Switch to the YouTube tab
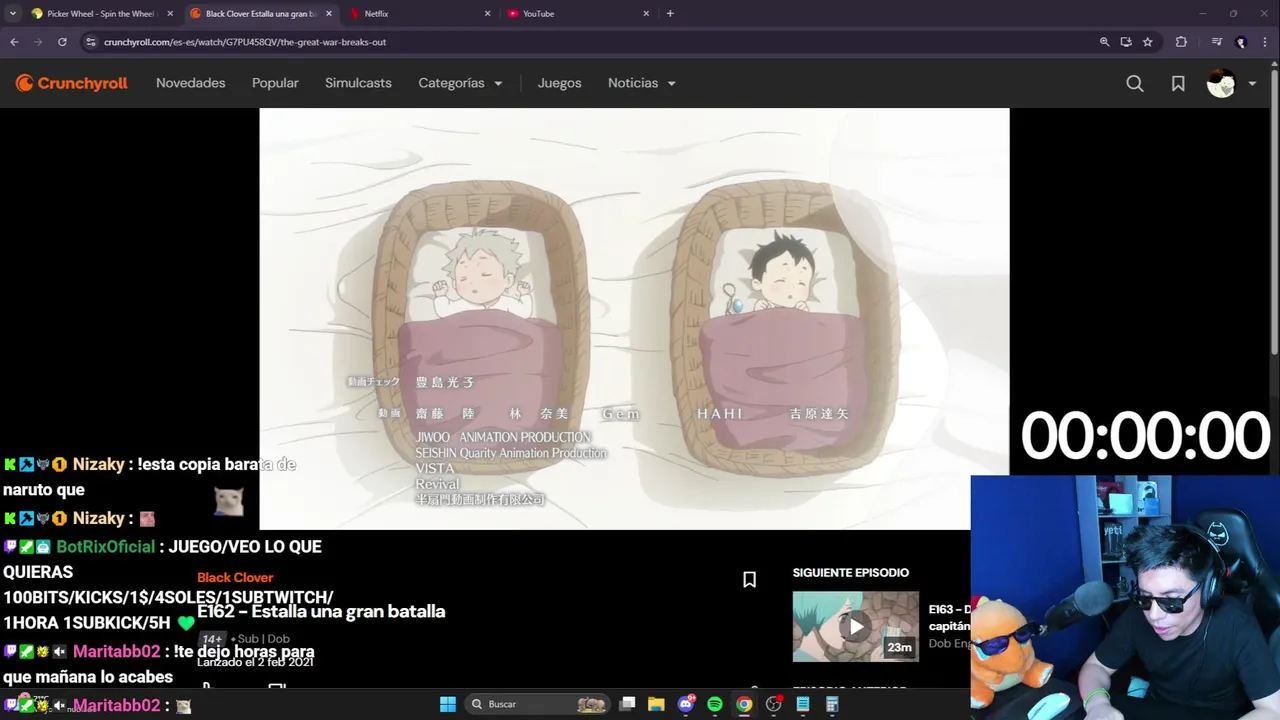1280x720 pixels. coord(578,14)
